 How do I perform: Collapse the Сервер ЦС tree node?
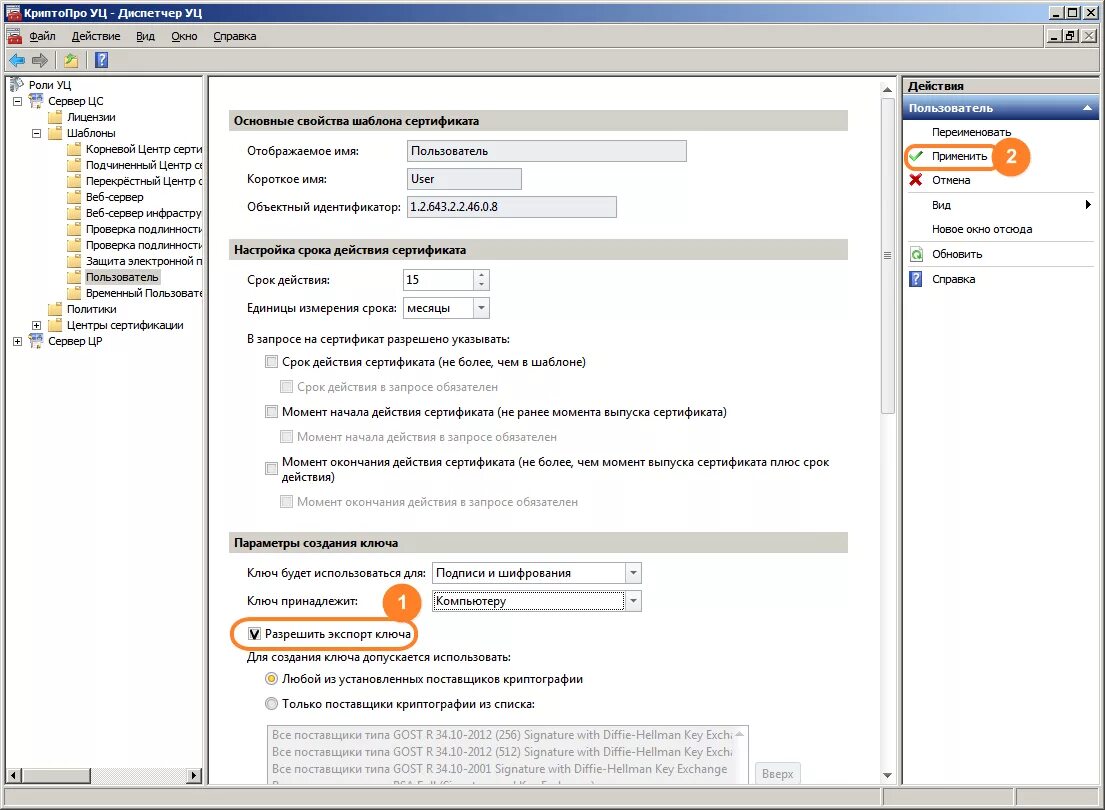pos(18,102)
